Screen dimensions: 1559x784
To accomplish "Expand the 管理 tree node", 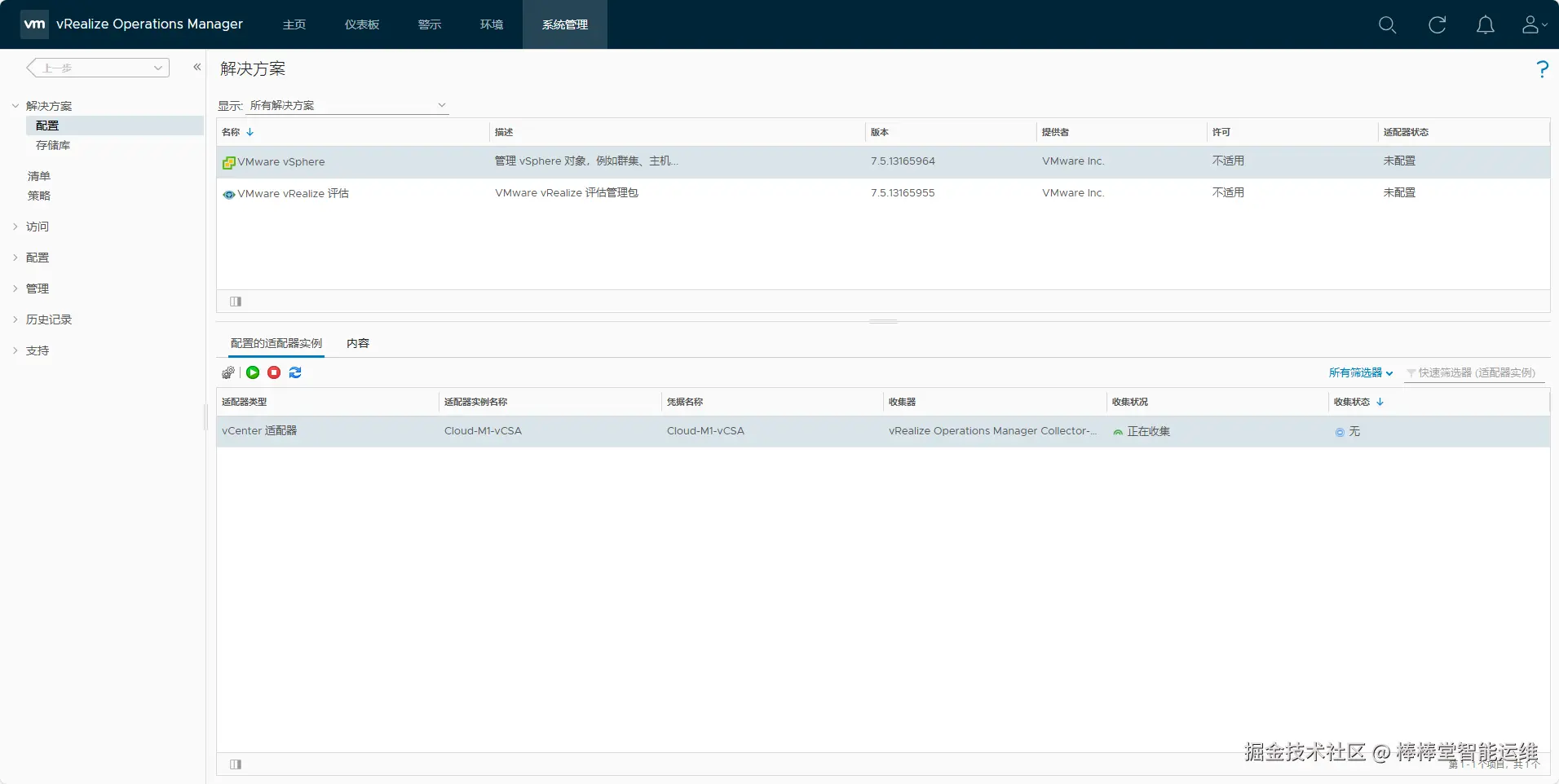I will tap(15, 288).
